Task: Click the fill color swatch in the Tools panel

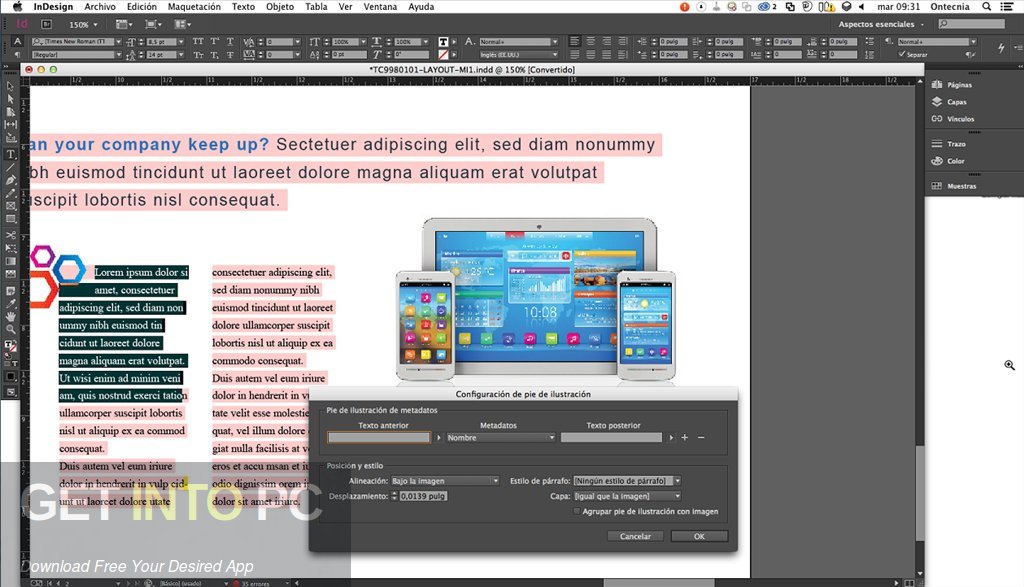Action: [9, 345]
